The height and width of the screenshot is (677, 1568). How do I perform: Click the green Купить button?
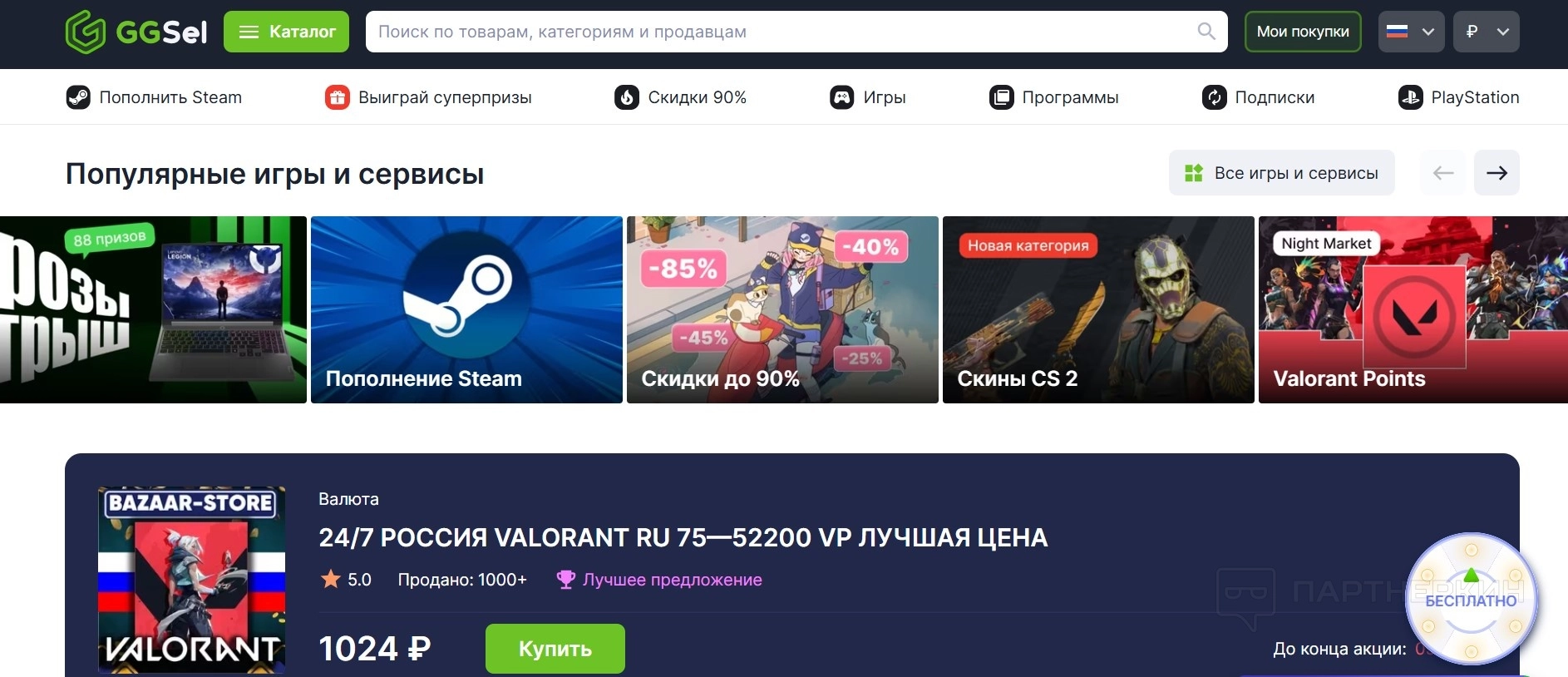555,649
